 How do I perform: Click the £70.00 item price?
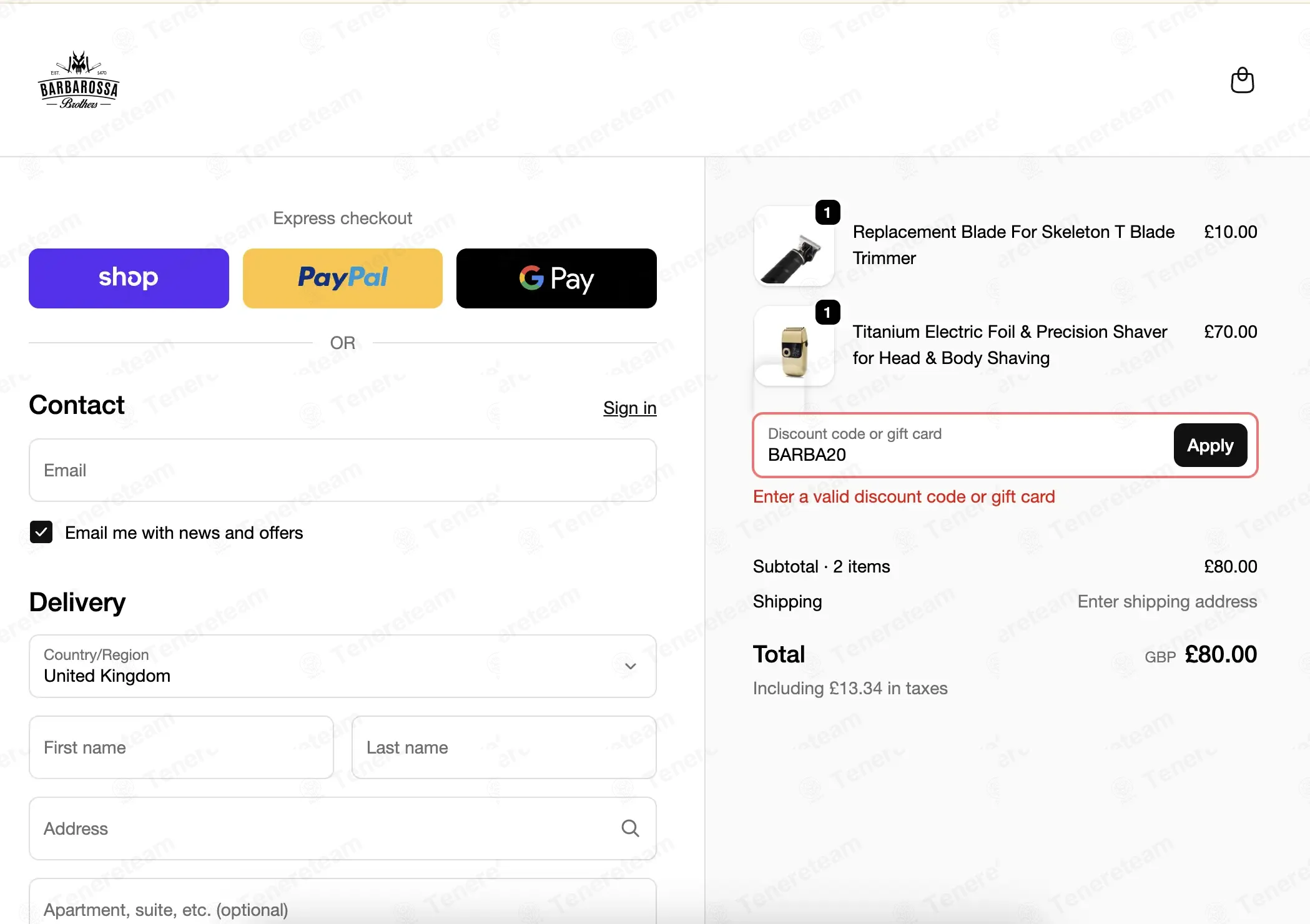(1231, 332)
